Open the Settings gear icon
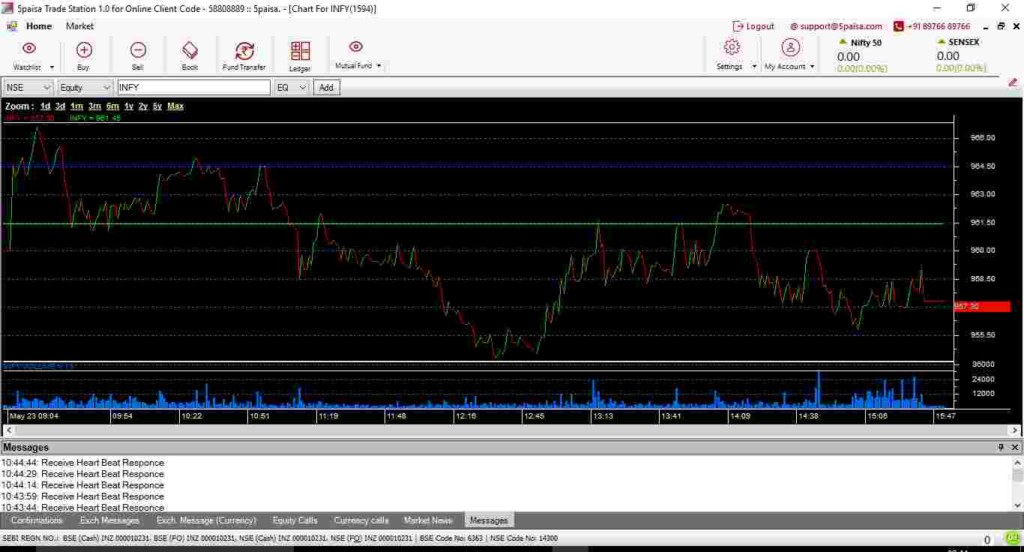Screen dimensions: 1024x552 pos(731,48)
